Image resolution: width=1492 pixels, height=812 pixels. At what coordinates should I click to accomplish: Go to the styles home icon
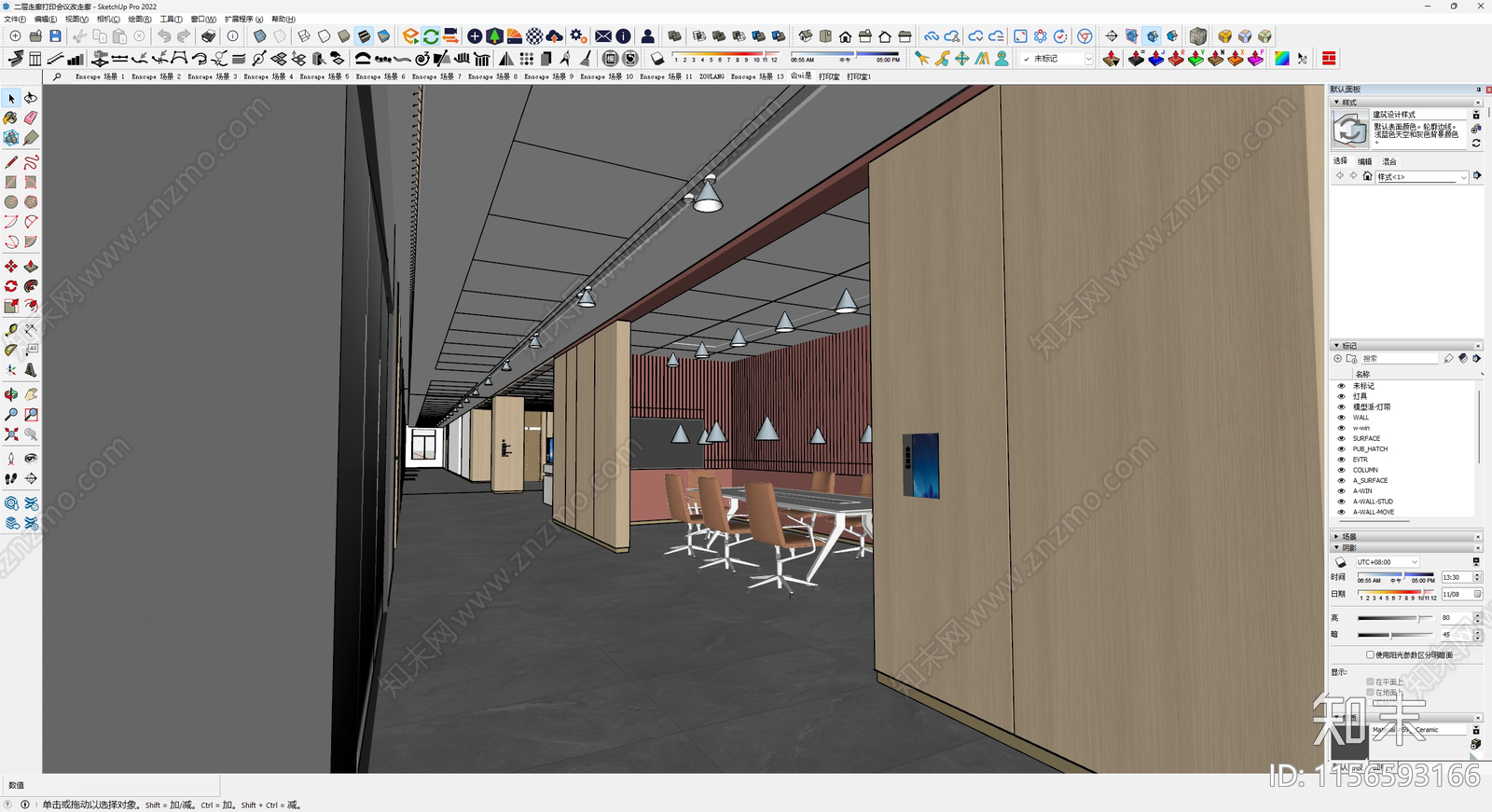(1367, 176)
